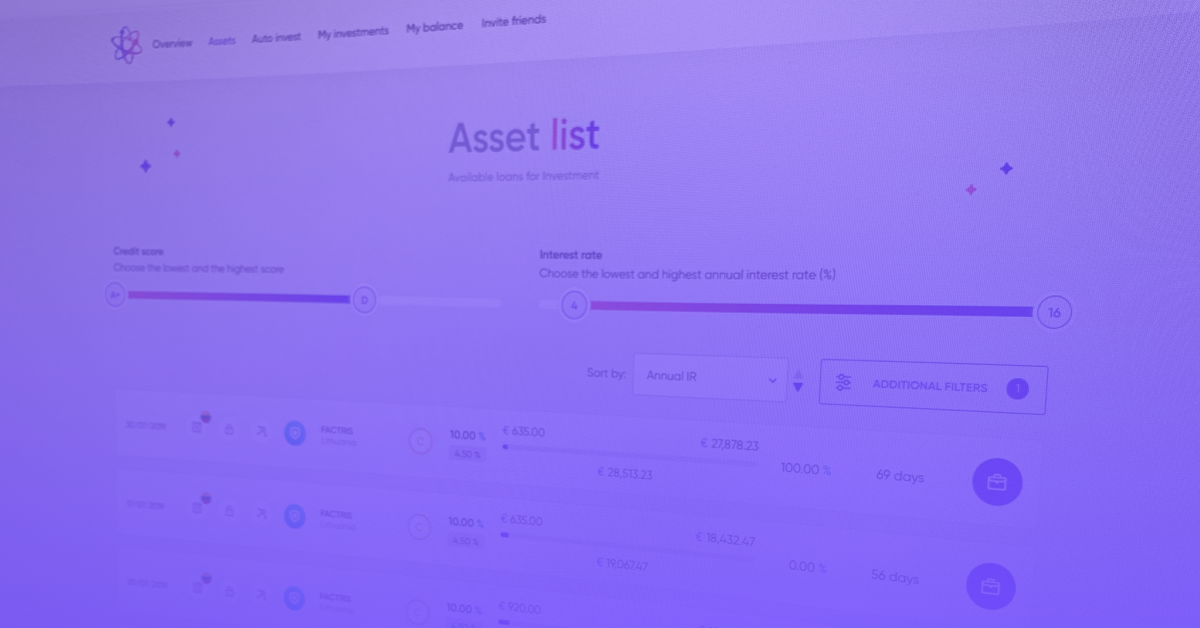Click the lock icon in the 56 days row
Image resolution: width=1200 pixels, height=628 pixels.
[229, 511]
